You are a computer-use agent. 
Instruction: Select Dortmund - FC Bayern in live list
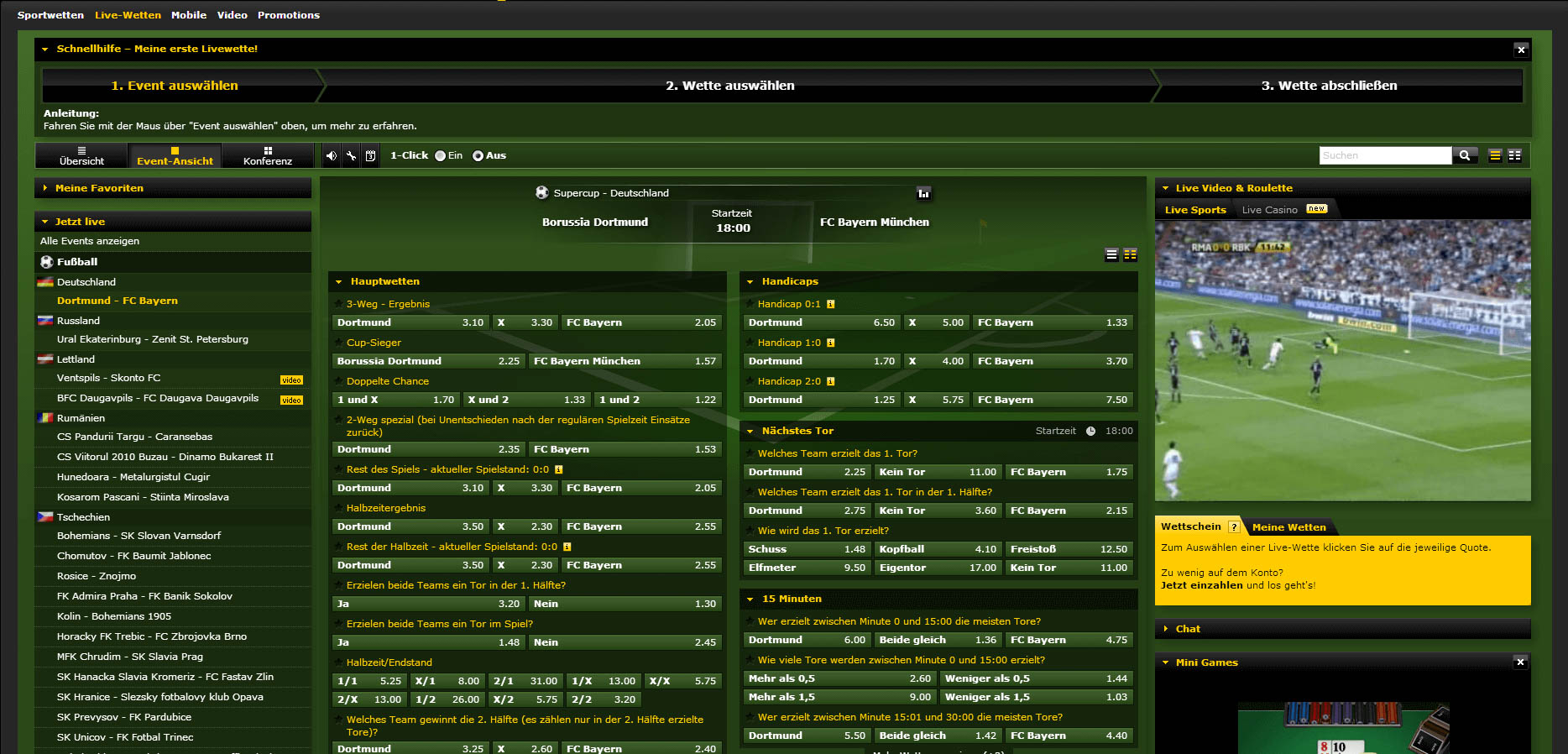(118, 301)
